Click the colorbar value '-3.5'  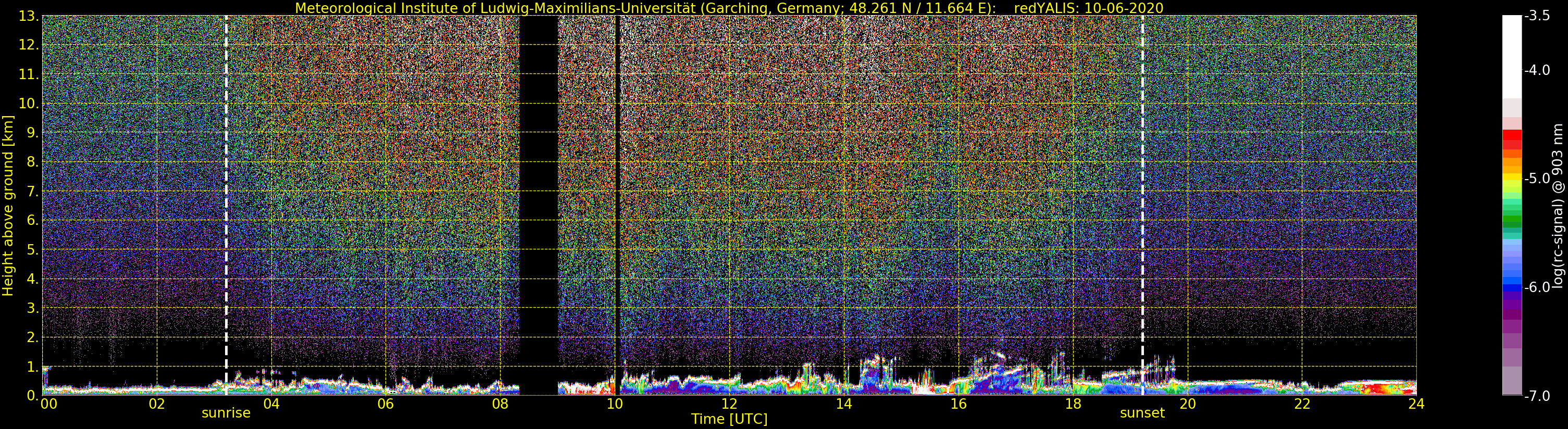(1537, 16)
